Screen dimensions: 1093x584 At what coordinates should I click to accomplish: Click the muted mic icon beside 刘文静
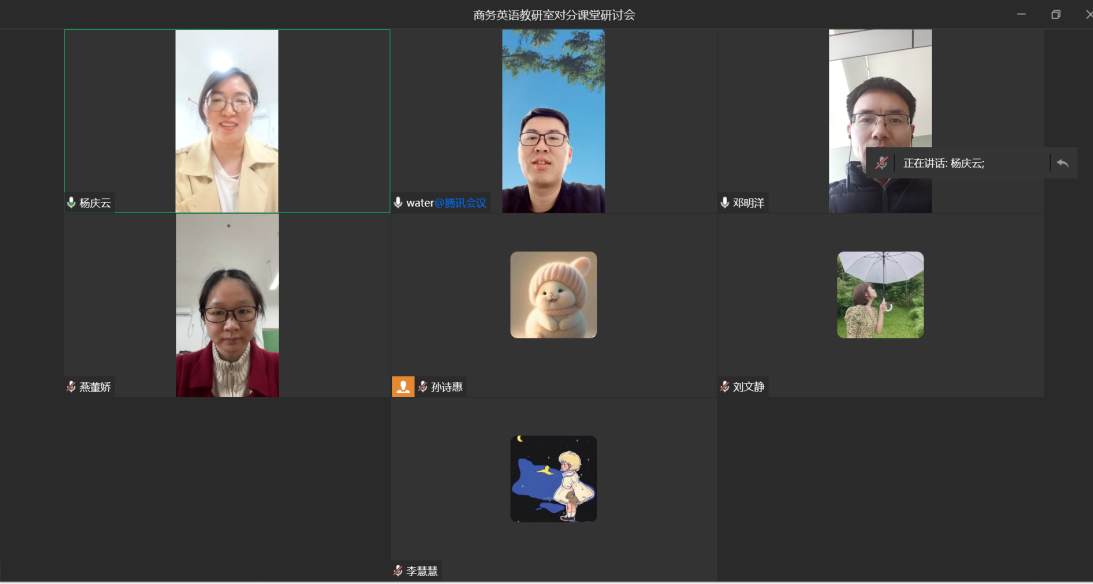[725, 387]
